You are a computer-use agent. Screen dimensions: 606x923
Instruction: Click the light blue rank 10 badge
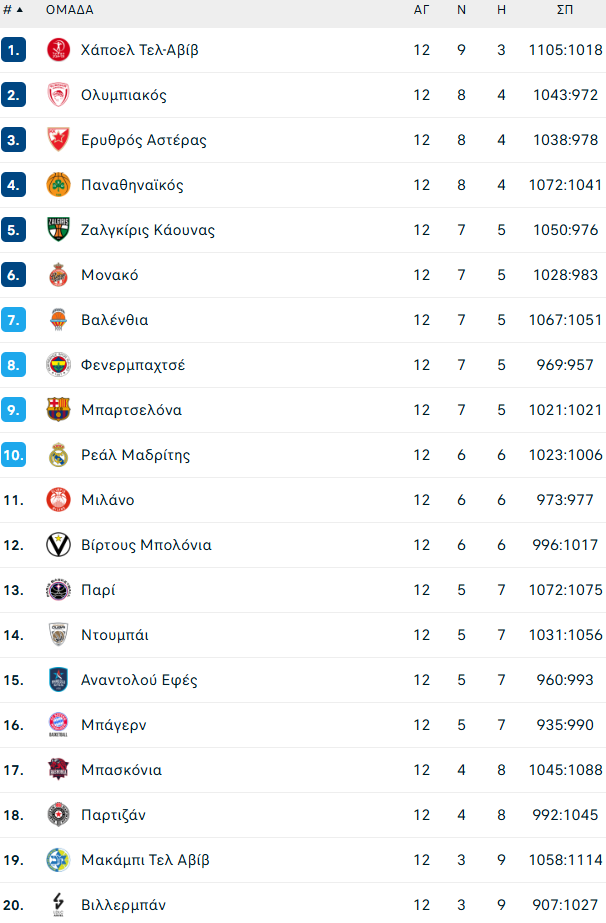click(13, 455)
